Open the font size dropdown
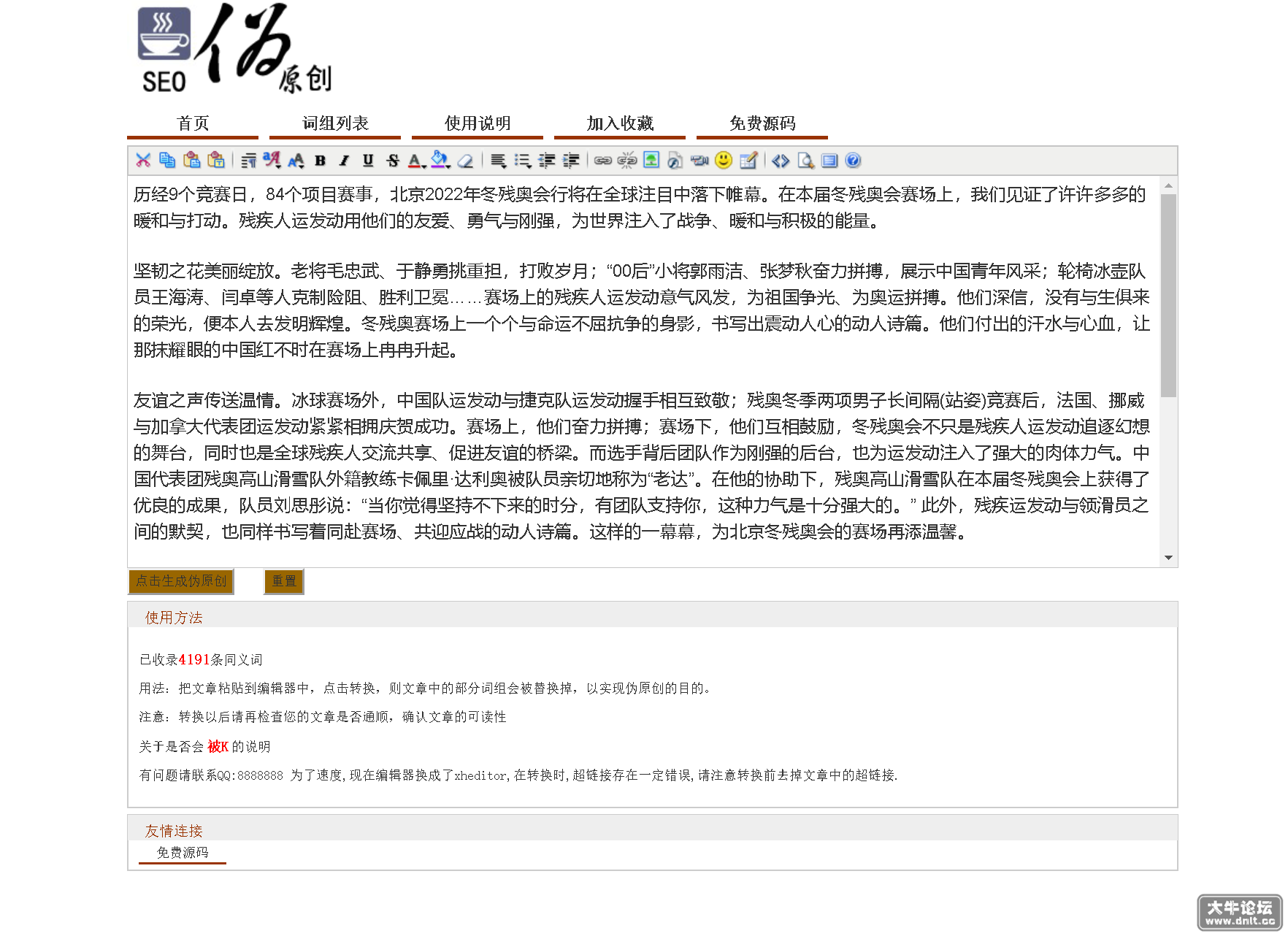 296,161
